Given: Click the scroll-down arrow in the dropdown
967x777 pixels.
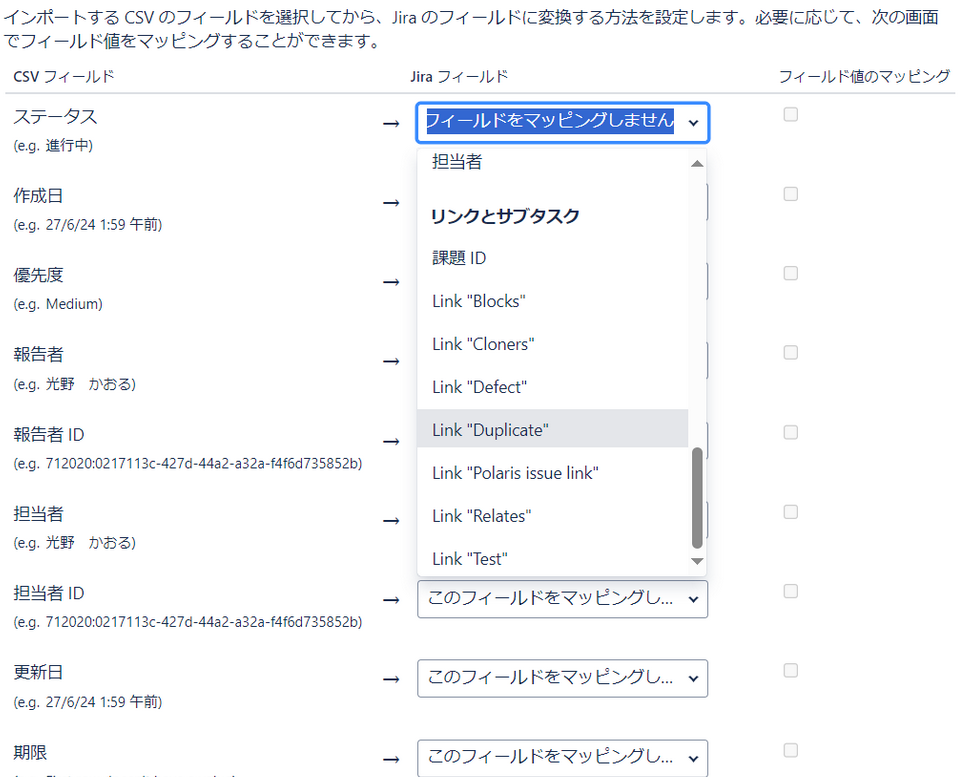Looking at the screenshot, I should (x=697, y=561).
